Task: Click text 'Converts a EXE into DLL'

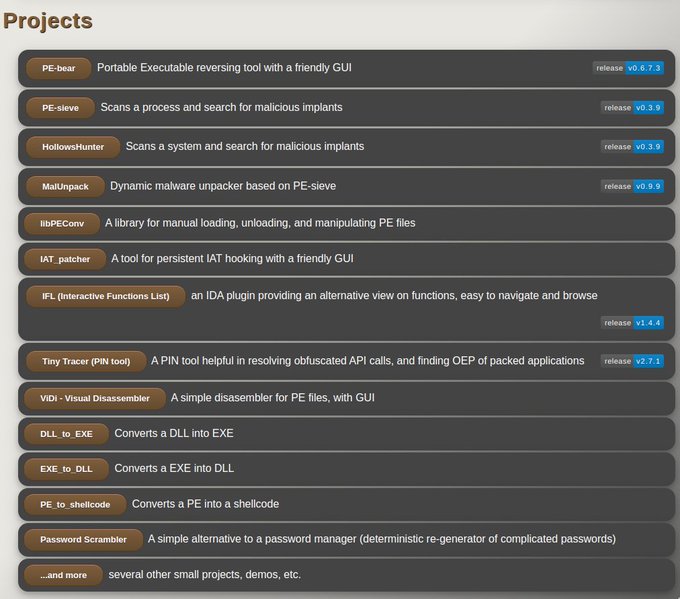Action: pos(174,468)
